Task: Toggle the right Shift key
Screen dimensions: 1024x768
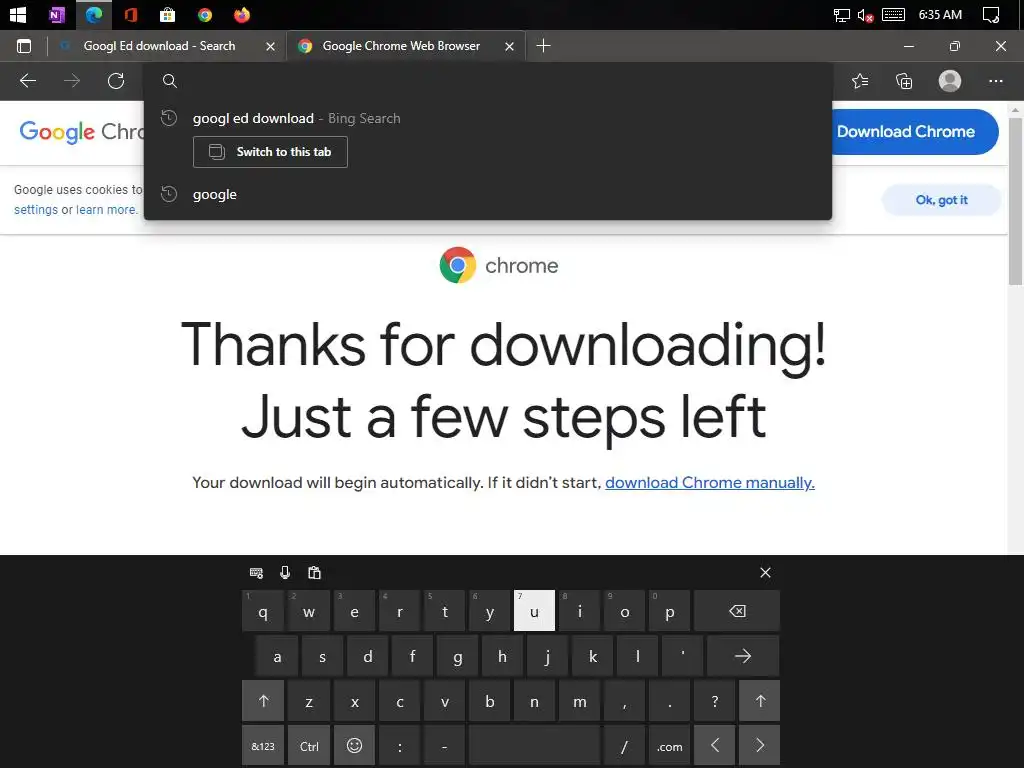Action: click(x=760, y=701)
